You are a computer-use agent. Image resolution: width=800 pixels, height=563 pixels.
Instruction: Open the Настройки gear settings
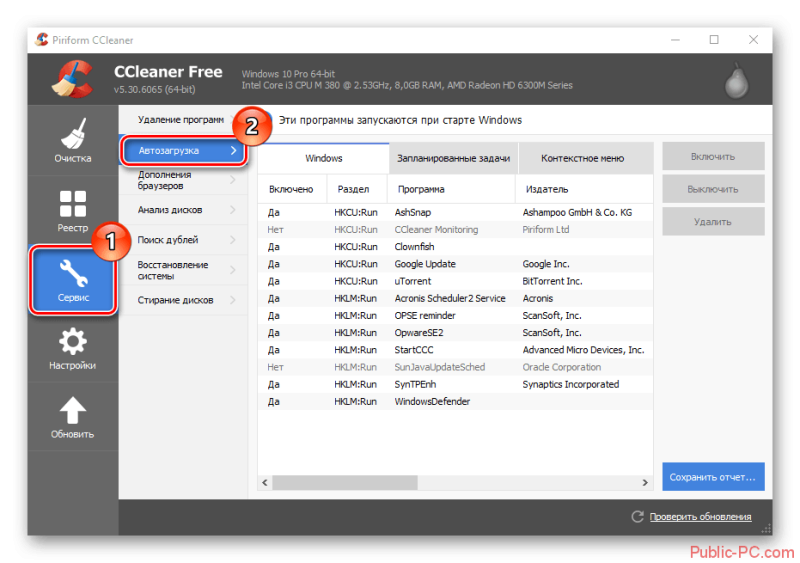pyautogui.click(x=73, y=349)
